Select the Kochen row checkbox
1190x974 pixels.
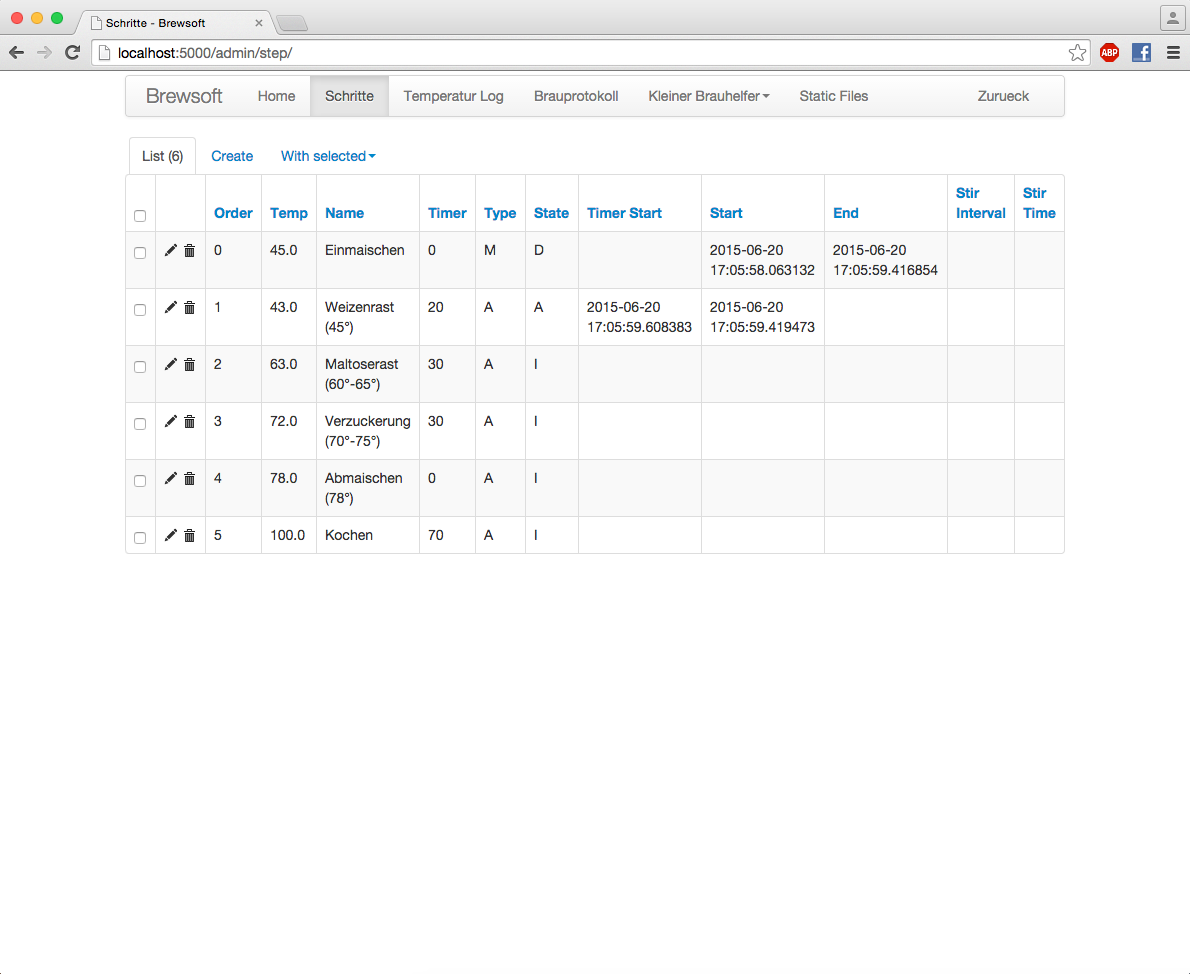(140, 538)
